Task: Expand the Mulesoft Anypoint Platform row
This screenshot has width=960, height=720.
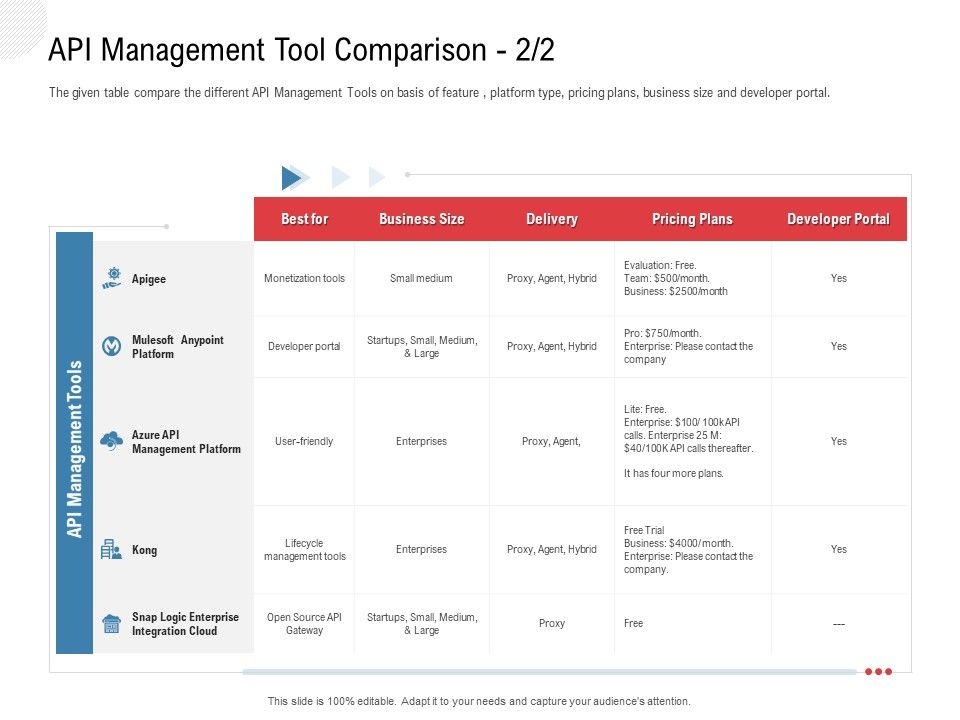Action: (x=180, y=346)
